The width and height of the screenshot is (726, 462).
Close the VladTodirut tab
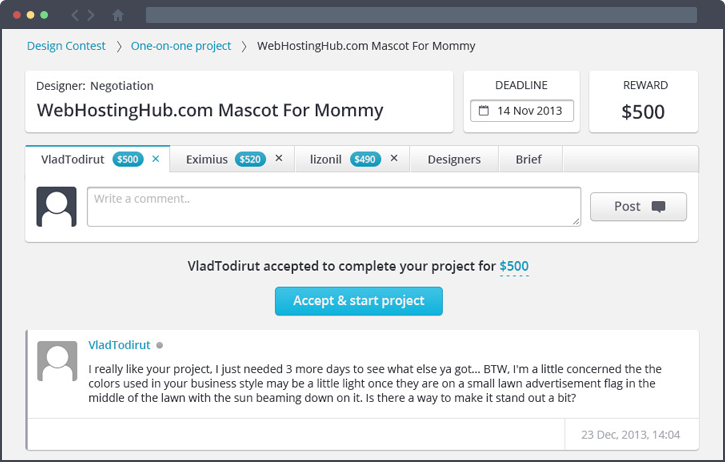coord(156,159)
